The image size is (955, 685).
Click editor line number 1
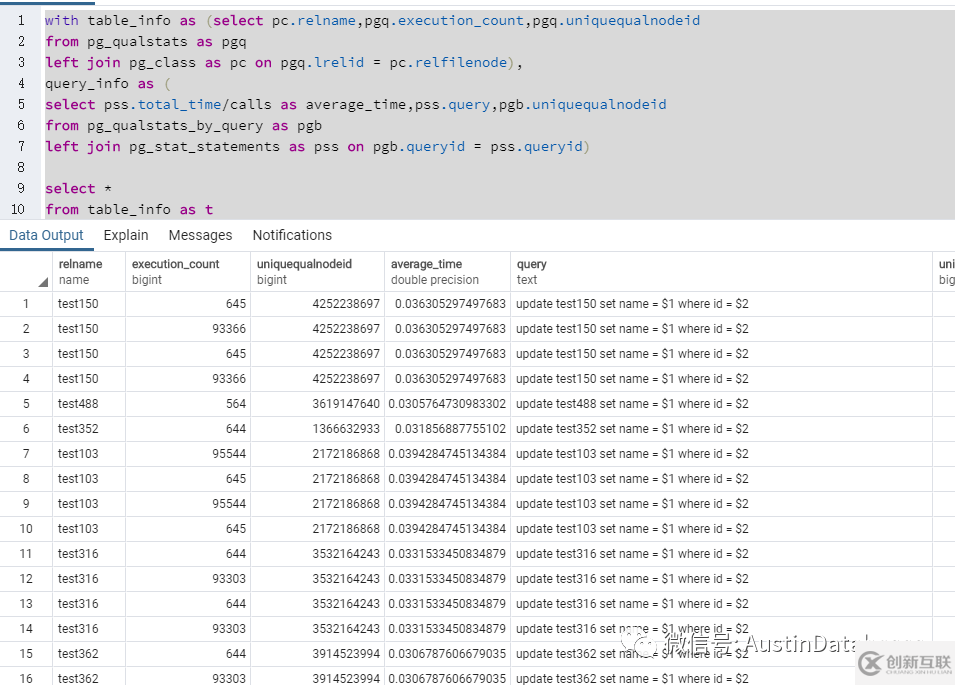tap(21, 21)
